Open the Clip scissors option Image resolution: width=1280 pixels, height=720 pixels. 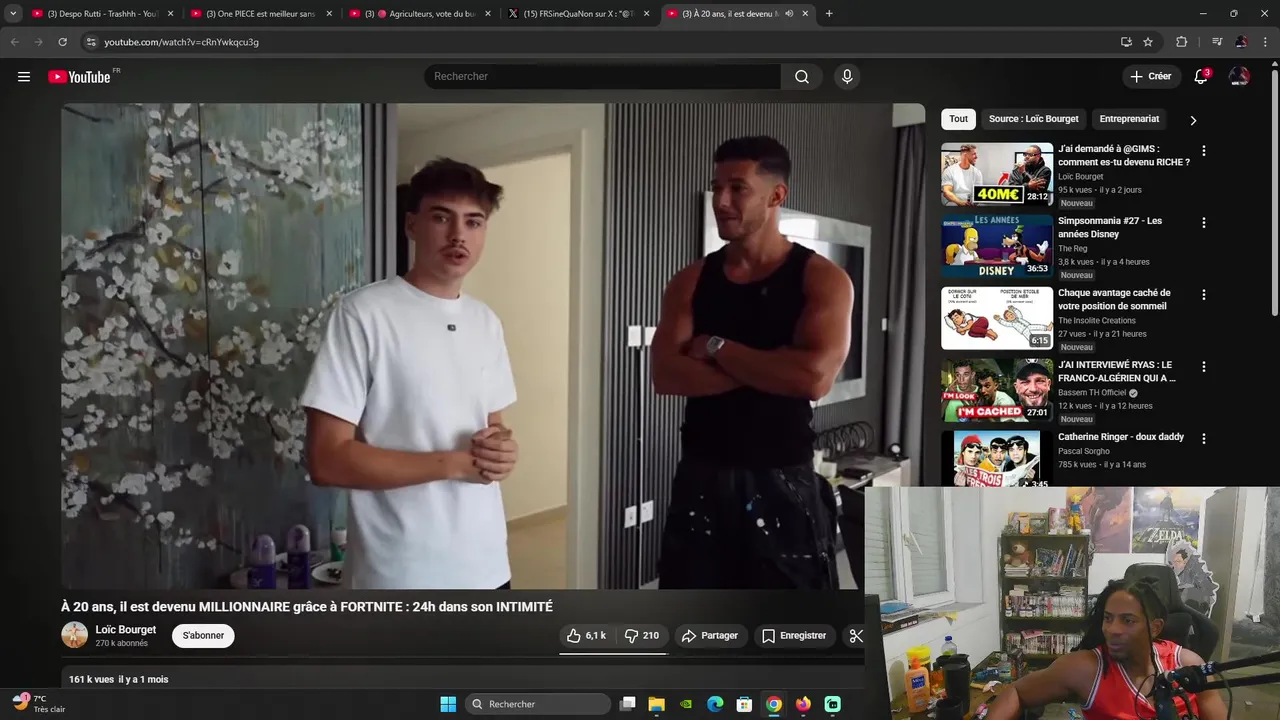[x=855, y=636]
